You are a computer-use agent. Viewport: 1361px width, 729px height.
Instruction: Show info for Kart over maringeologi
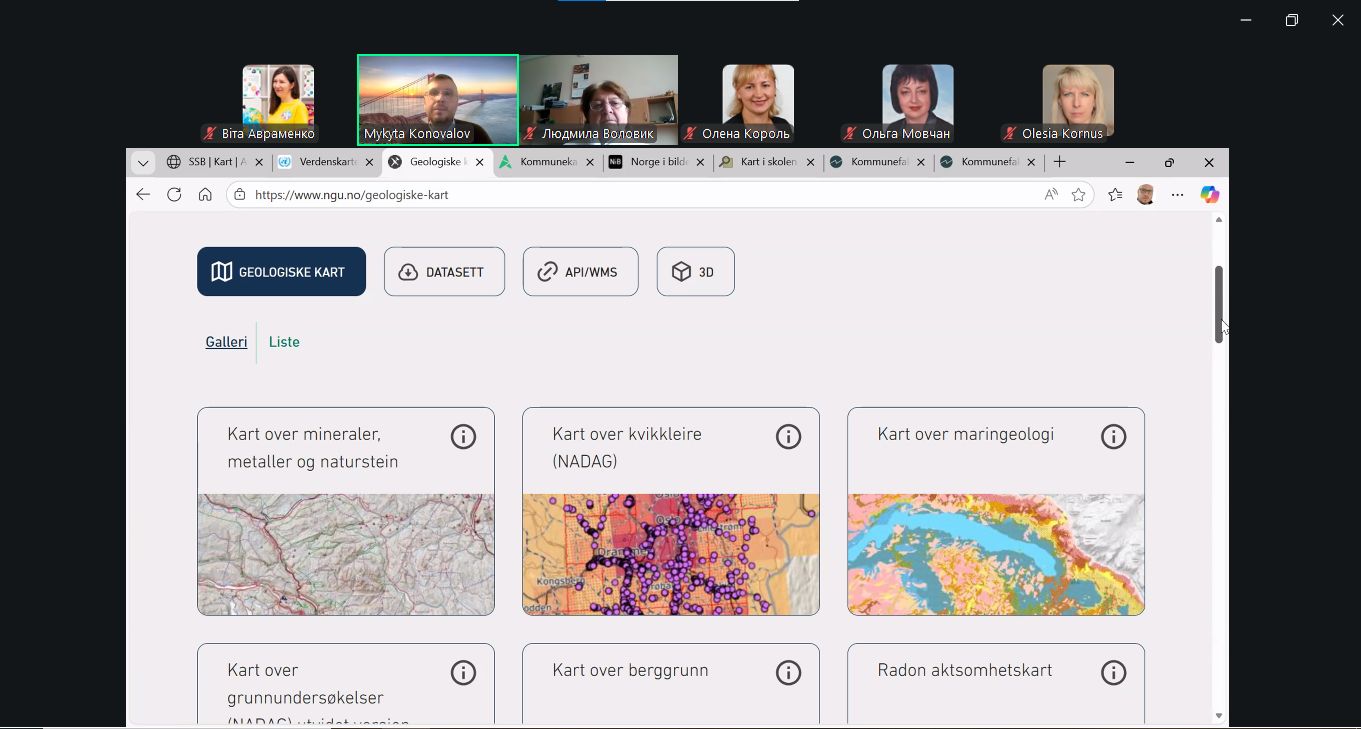(x=1113, y=436)
